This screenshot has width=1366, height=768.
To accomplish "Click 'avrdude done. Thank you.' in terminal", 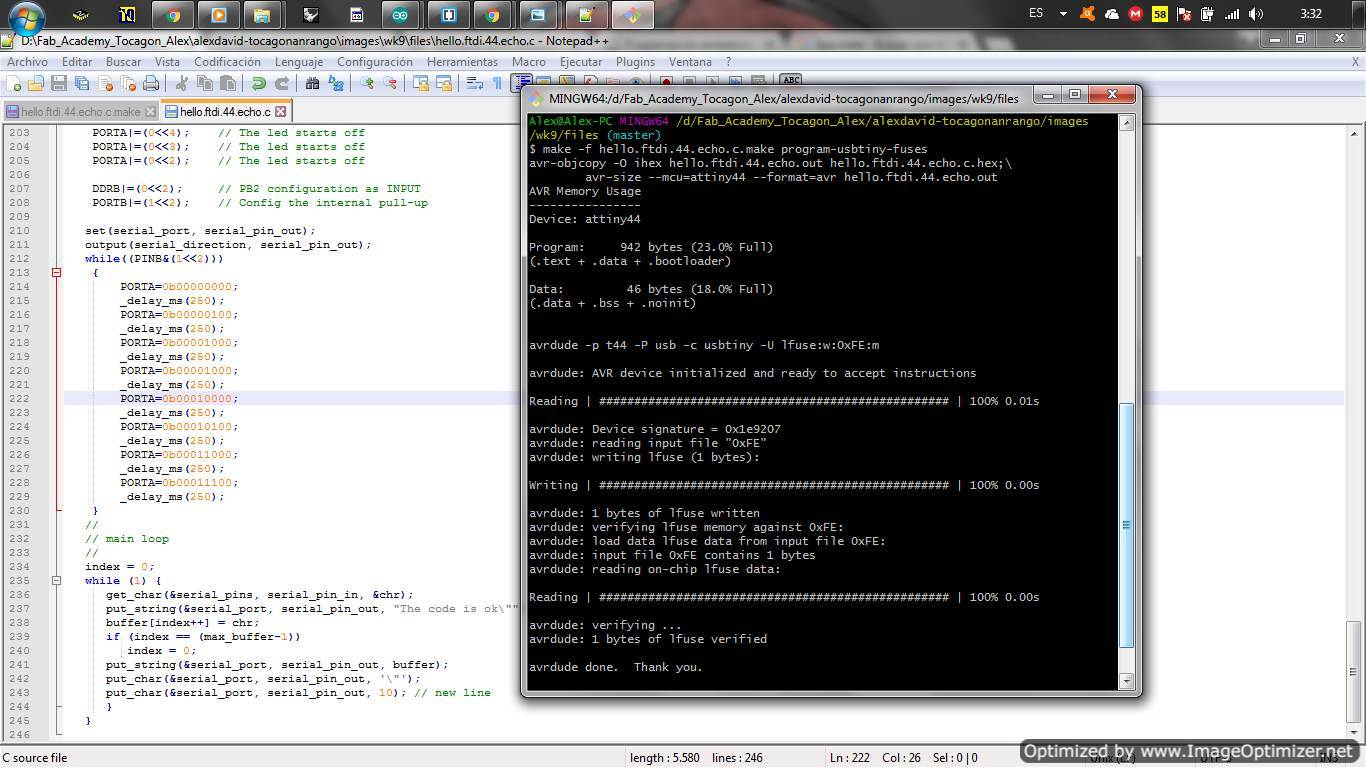I will click(x=616, y=667).
